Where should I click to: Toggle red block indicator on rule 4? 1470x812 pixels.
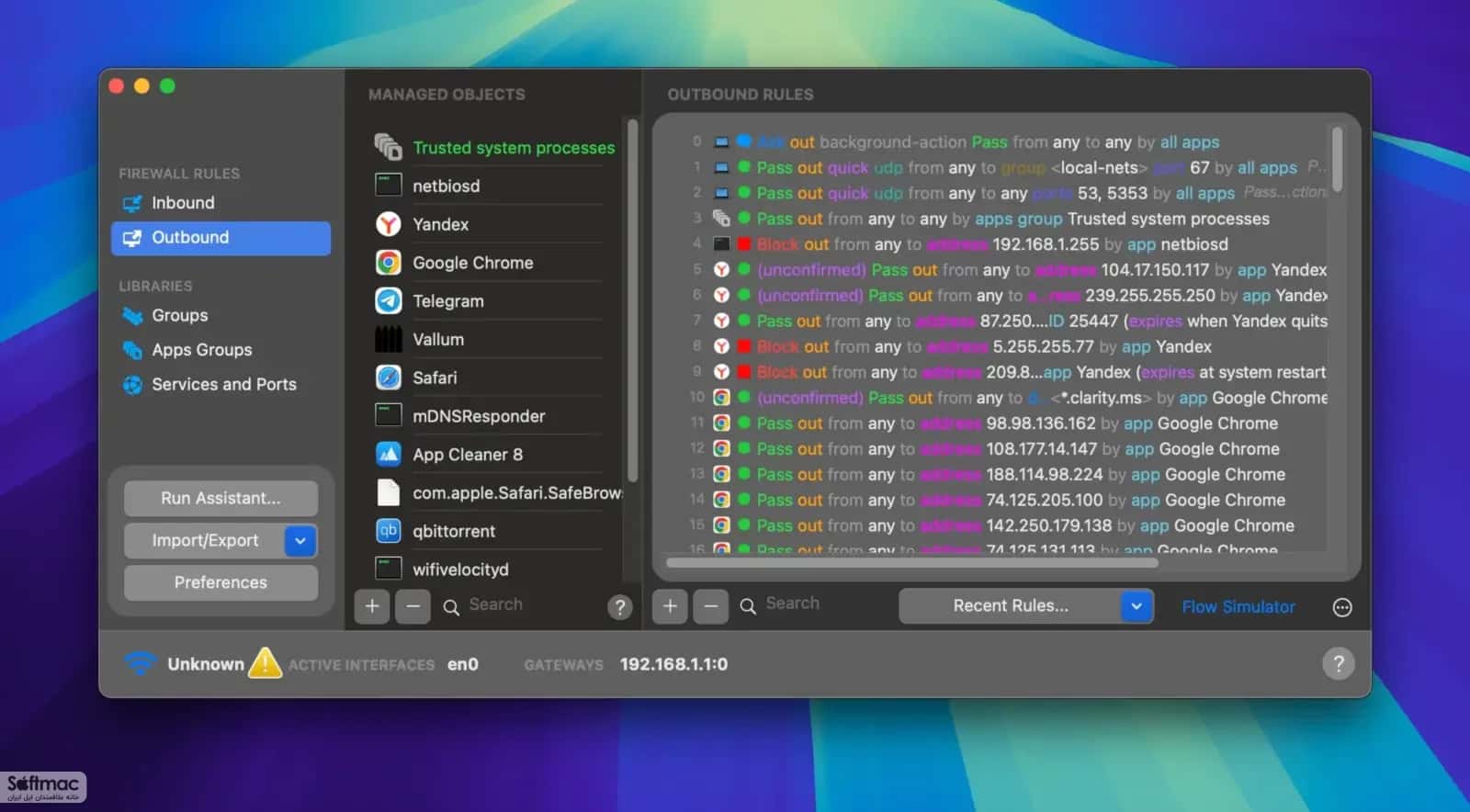point(744,244)
